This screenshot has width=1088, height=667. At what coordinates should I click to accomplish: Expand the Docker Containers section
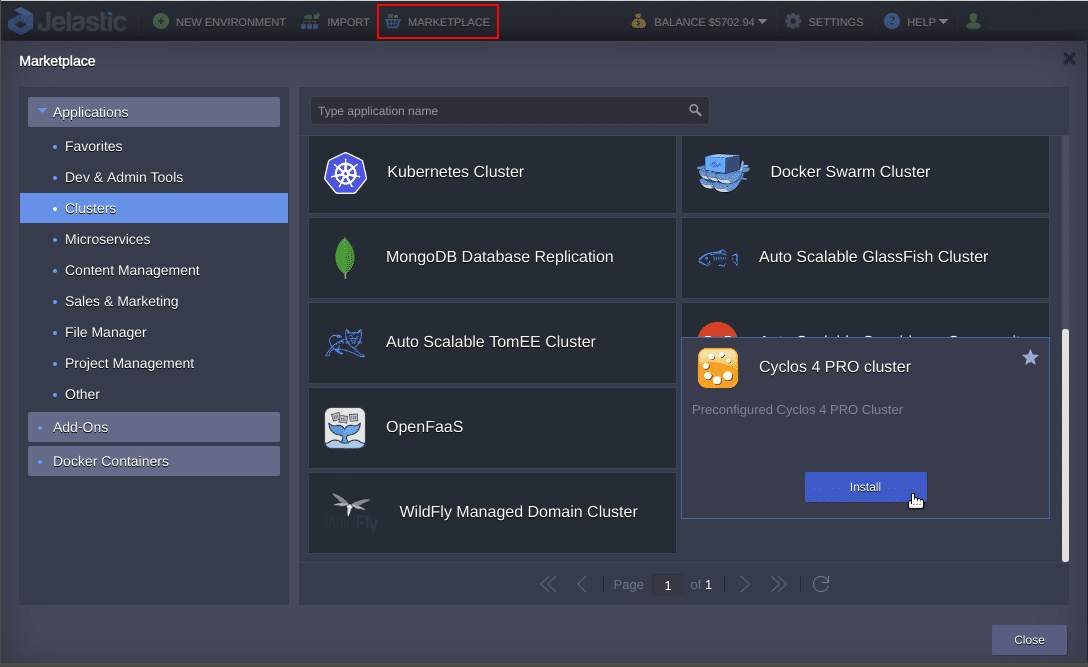[x=154, y=461]
